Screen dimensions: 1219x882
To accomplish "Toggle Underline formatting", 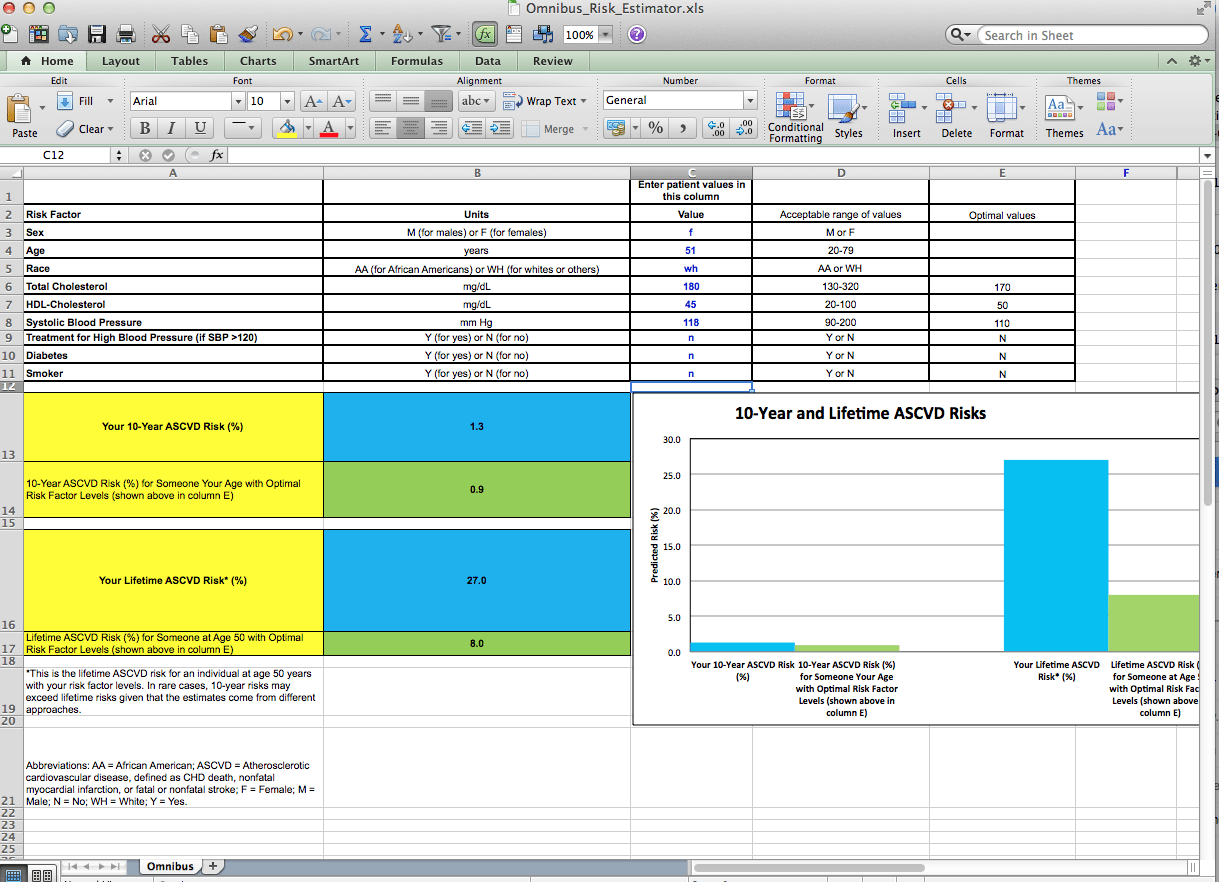I will coord(200,128).
